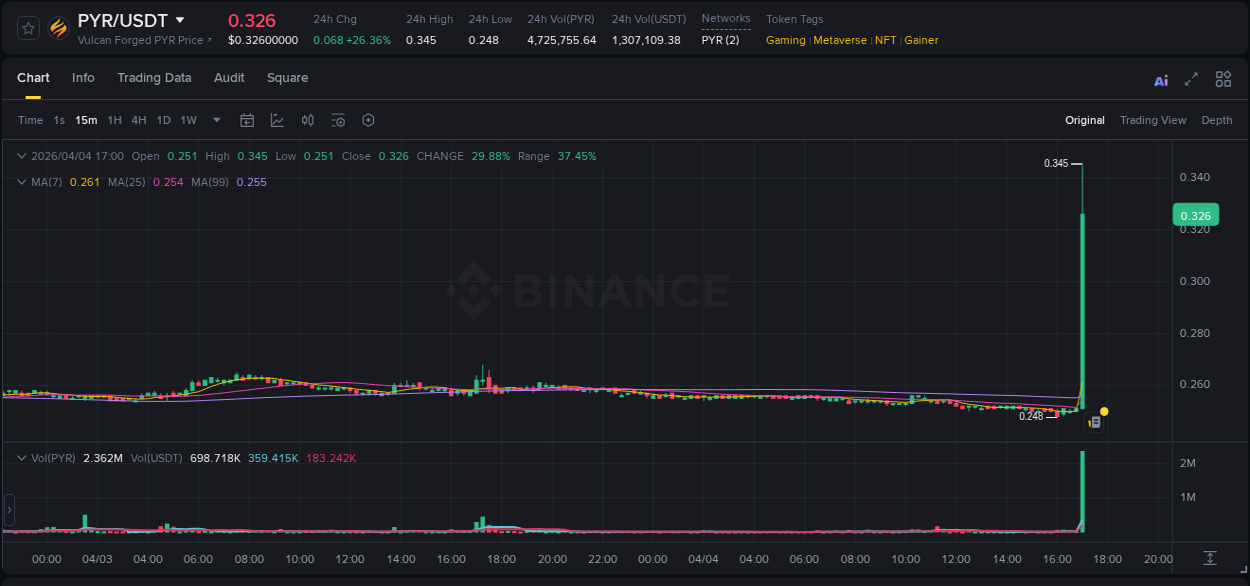Open the go-to-date calendar tool
Image resolution: width=1250 pixels, height=586 pixels.
pos(247,120)
